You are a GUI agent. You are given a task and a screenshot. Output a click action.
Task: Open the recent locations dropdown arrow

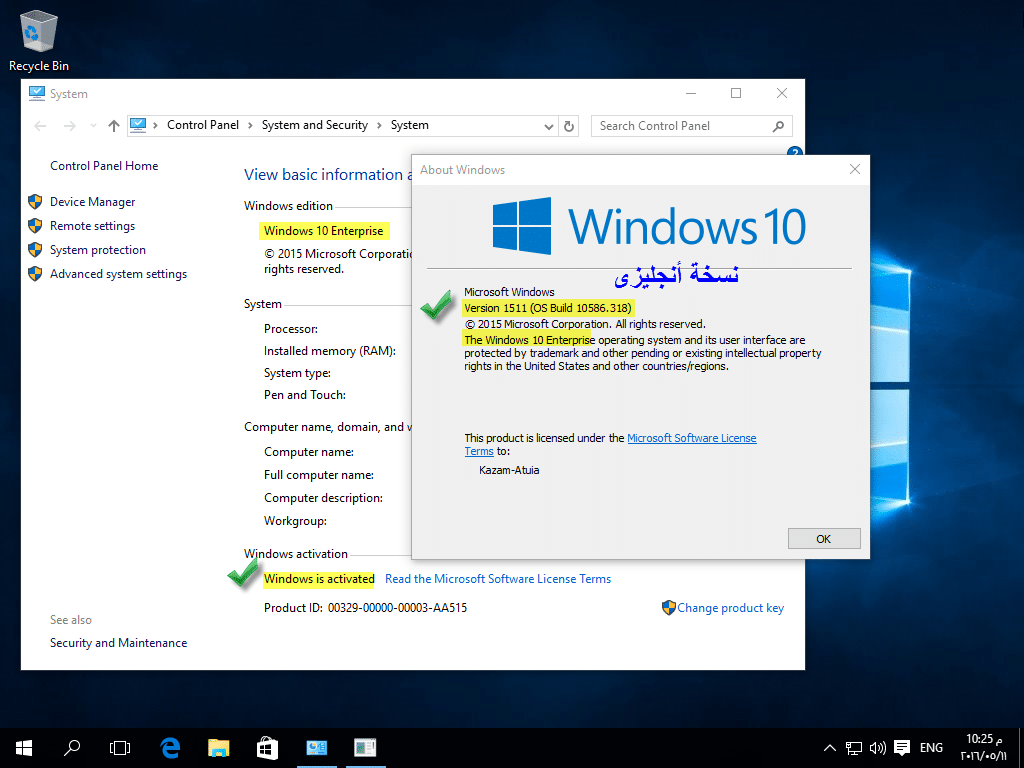[x=93, y=125]
